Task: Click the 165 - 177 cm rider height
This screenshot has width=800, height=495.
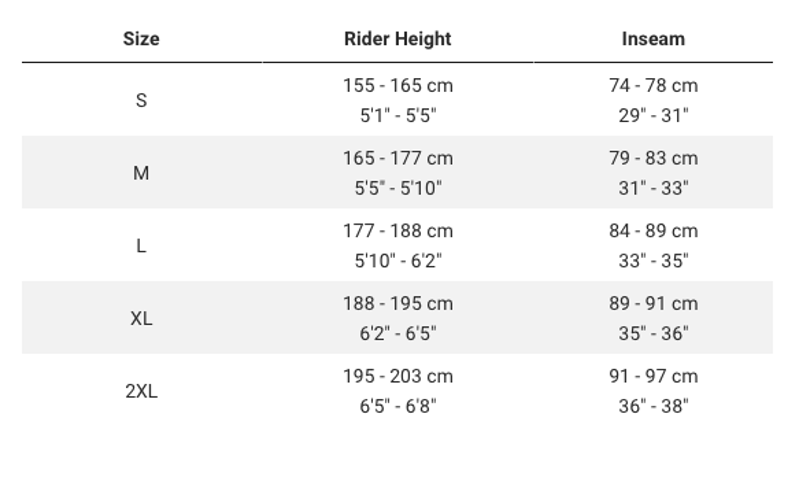Action: [x=398, y=158]
